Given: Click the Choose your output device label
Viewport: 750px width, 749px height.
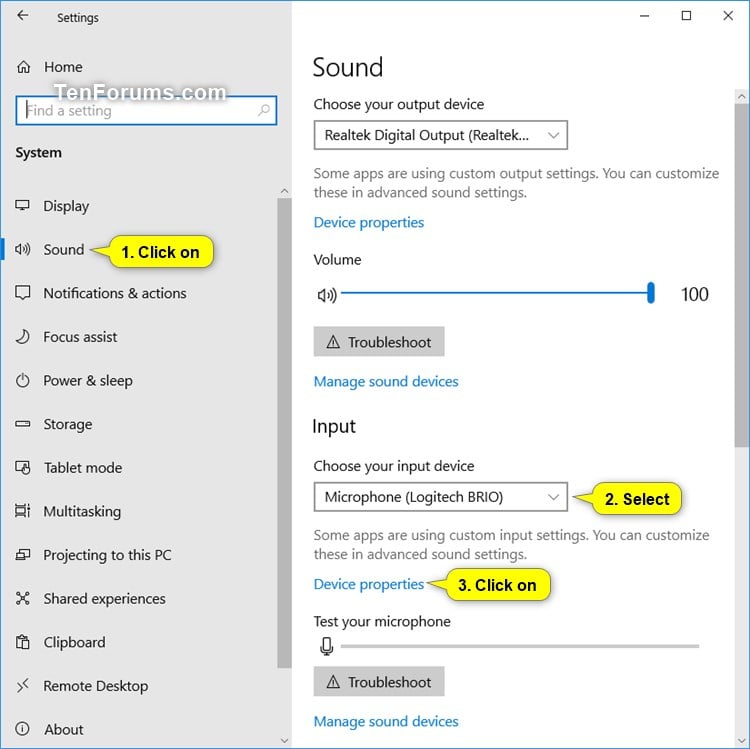Looking at the screenshot, I should click(398, 104).
